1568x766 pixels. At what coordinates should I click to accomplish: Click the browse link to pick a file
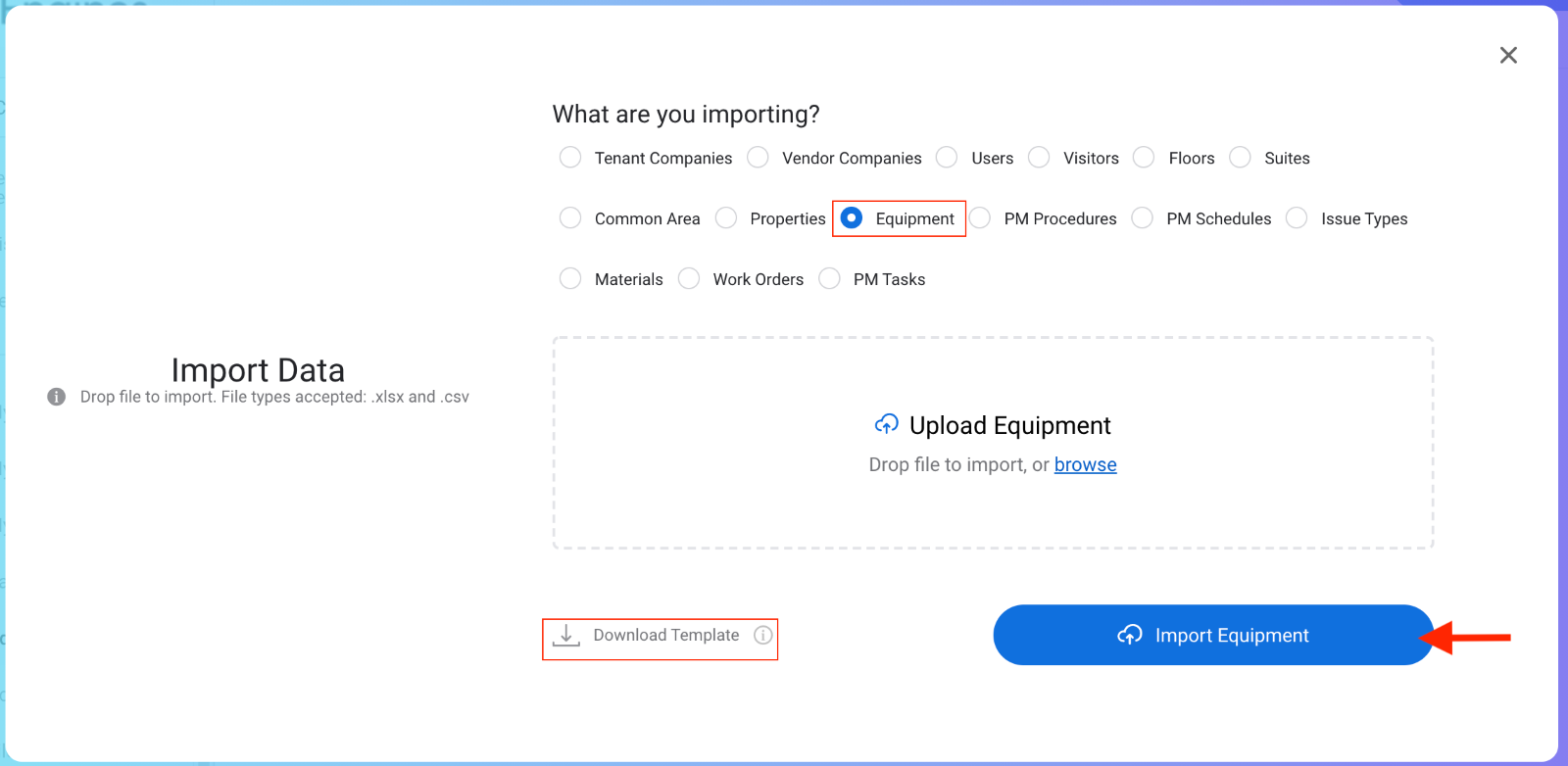(1085, 464)
